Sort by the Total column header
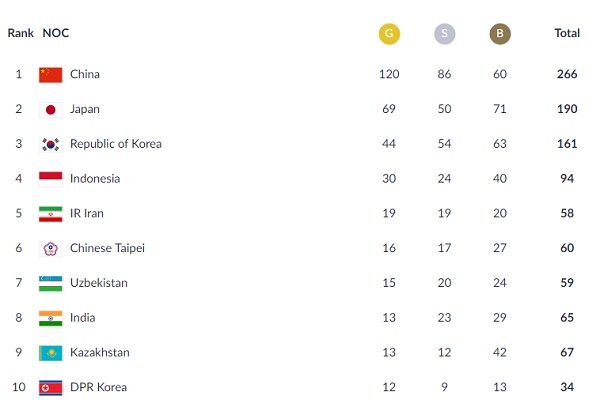Viewport: 600px width, 407px height. click(567, 33)
